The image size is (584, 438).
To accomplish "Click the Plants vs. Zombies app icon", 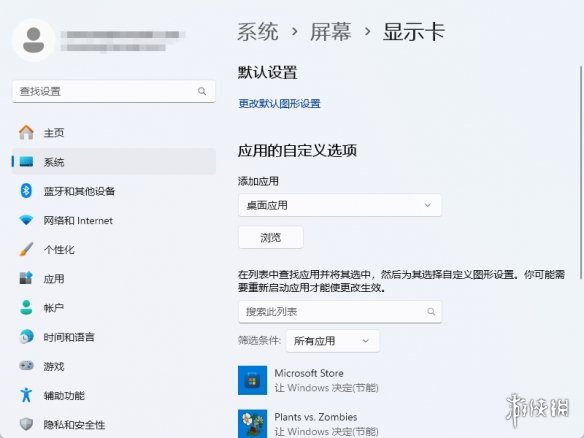I will coord(253,424).
